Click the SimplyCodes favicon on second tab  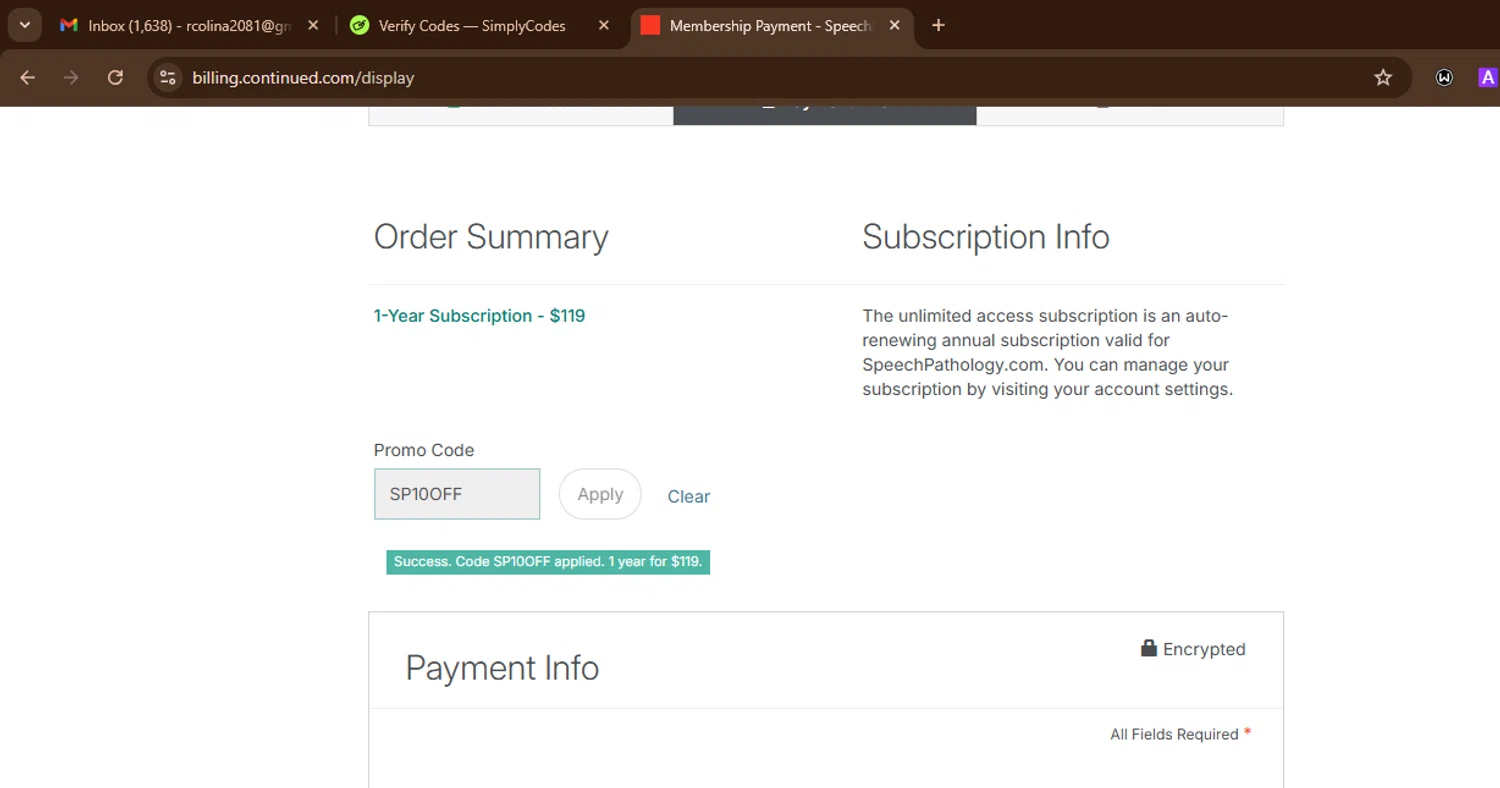[x=359, y=26]
